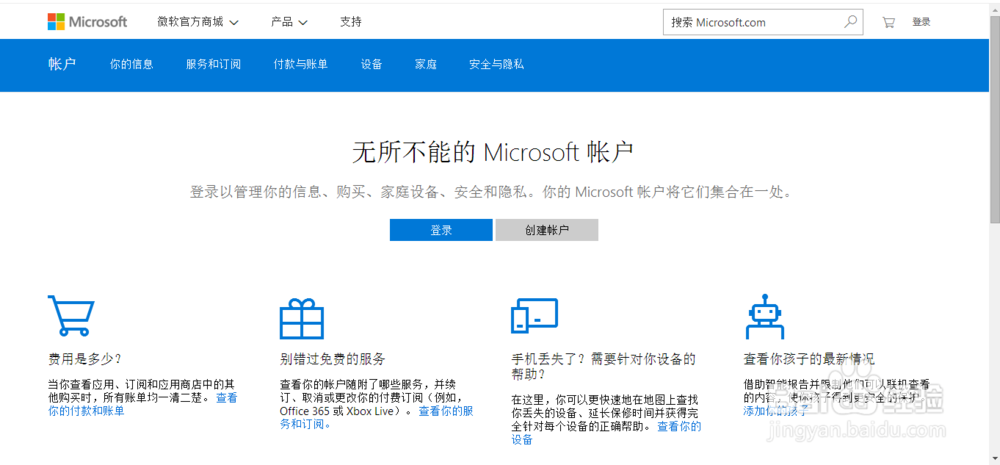Click the 登录 link in top header
This screenshot has width=1000, height=465.
coord(921,22)
